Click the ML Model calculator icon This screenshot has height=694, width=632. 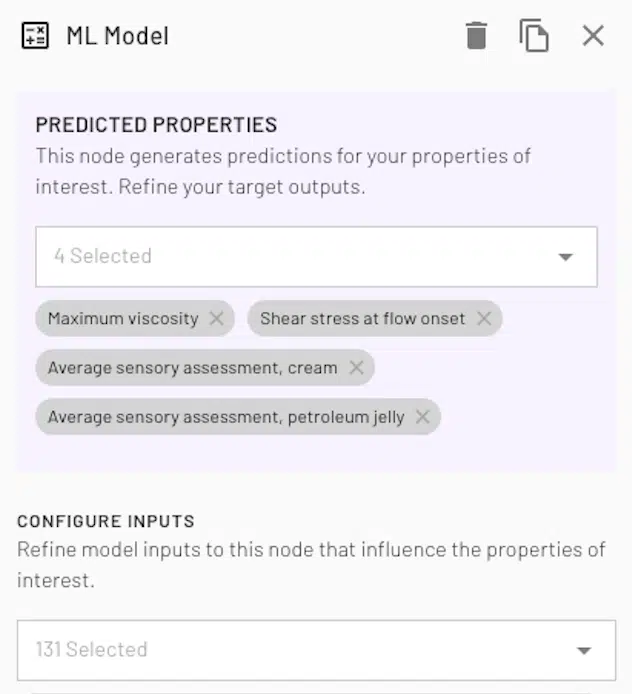(35, 36)
